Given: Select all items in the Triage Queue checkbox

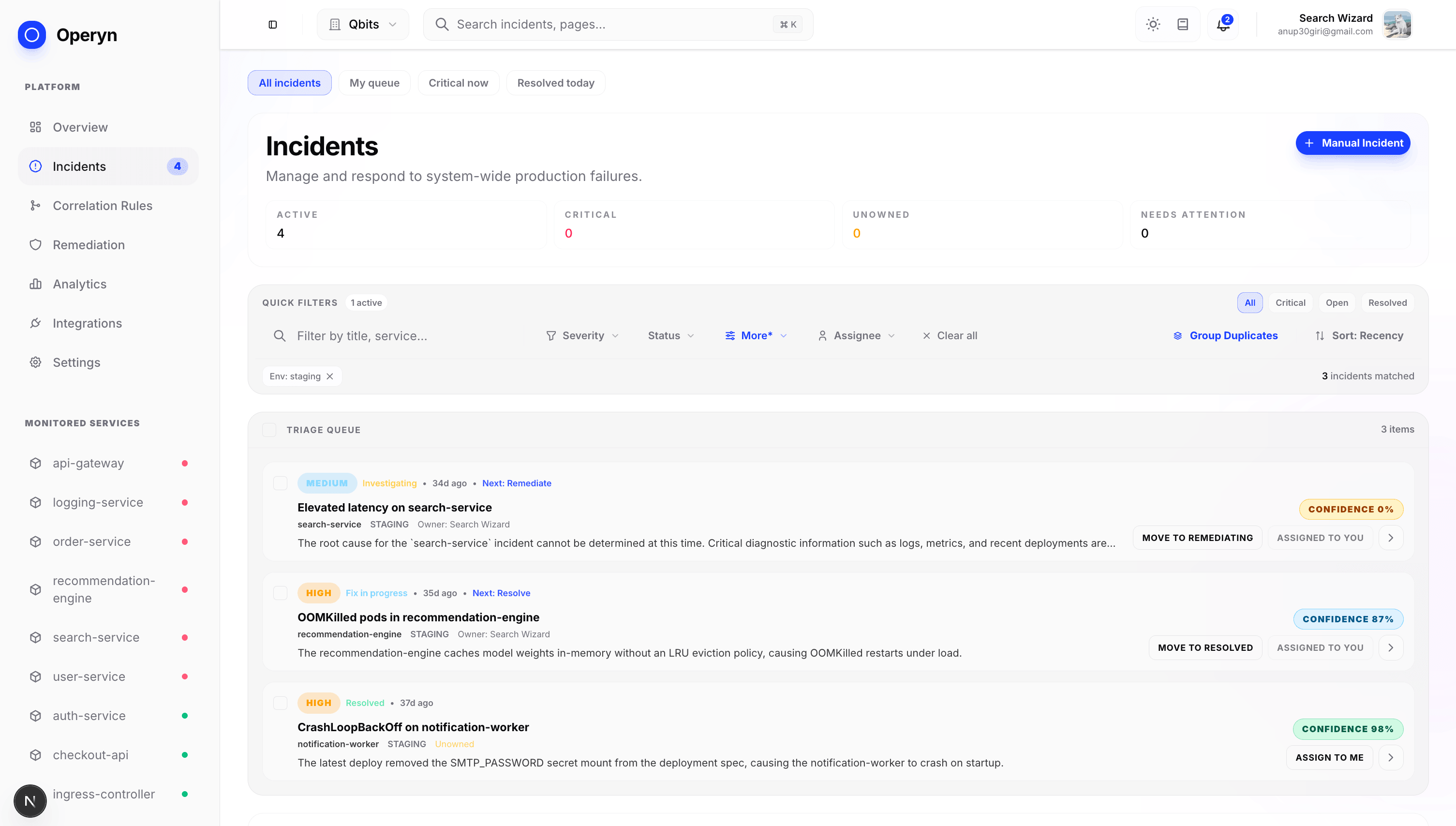Looking at the screenshot, I should [x=269, y=429].
